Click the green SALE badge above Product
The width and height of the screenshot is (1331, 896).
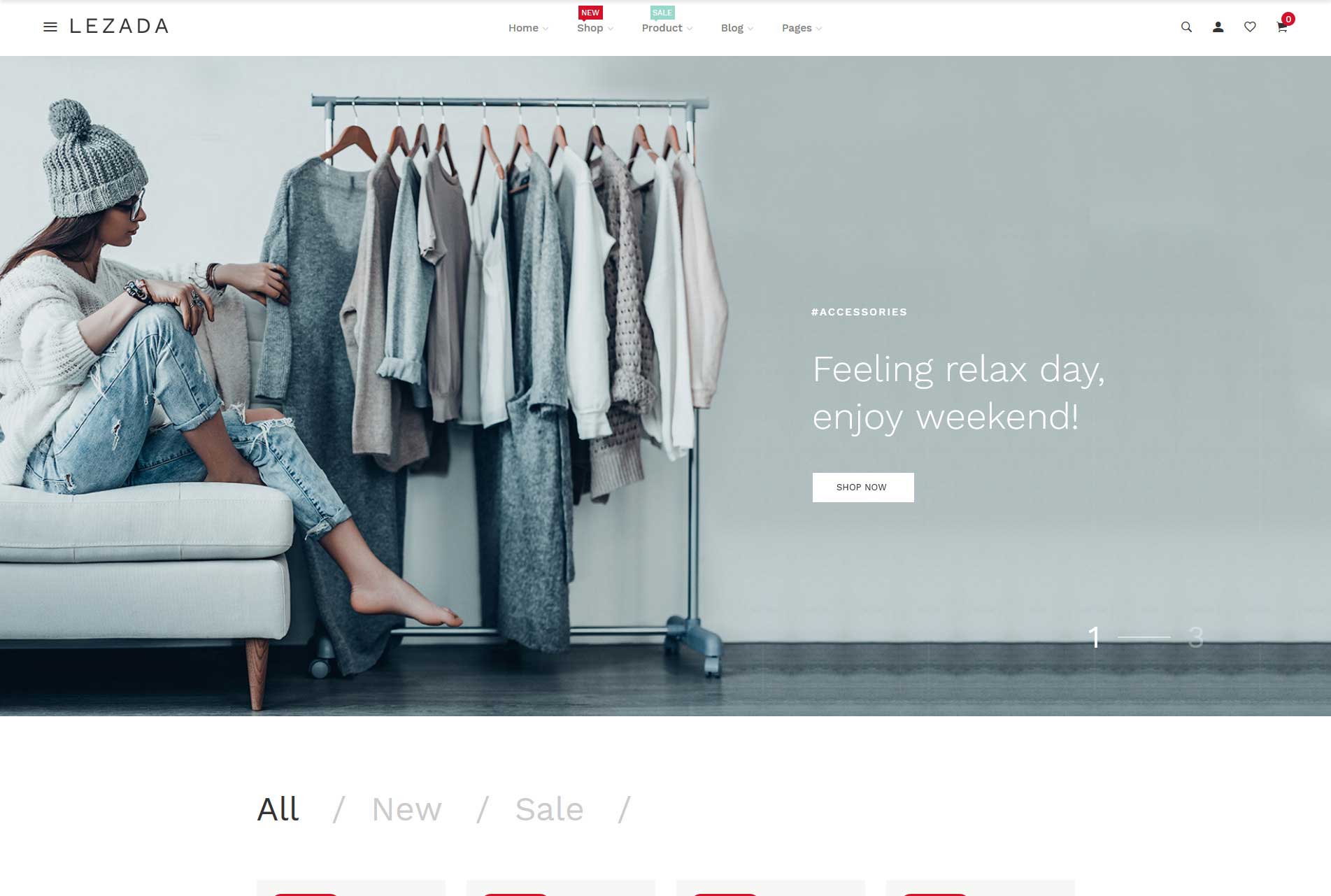point(662,13)
